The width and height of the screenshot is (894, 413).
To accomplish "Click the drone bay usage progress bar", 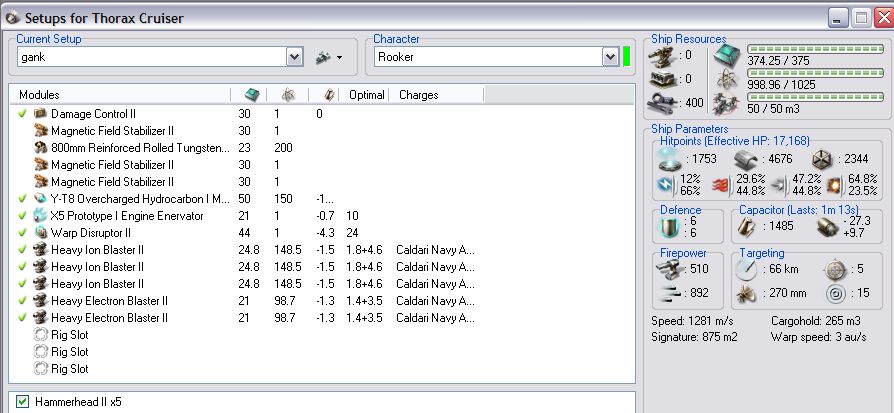I will 816,98.
